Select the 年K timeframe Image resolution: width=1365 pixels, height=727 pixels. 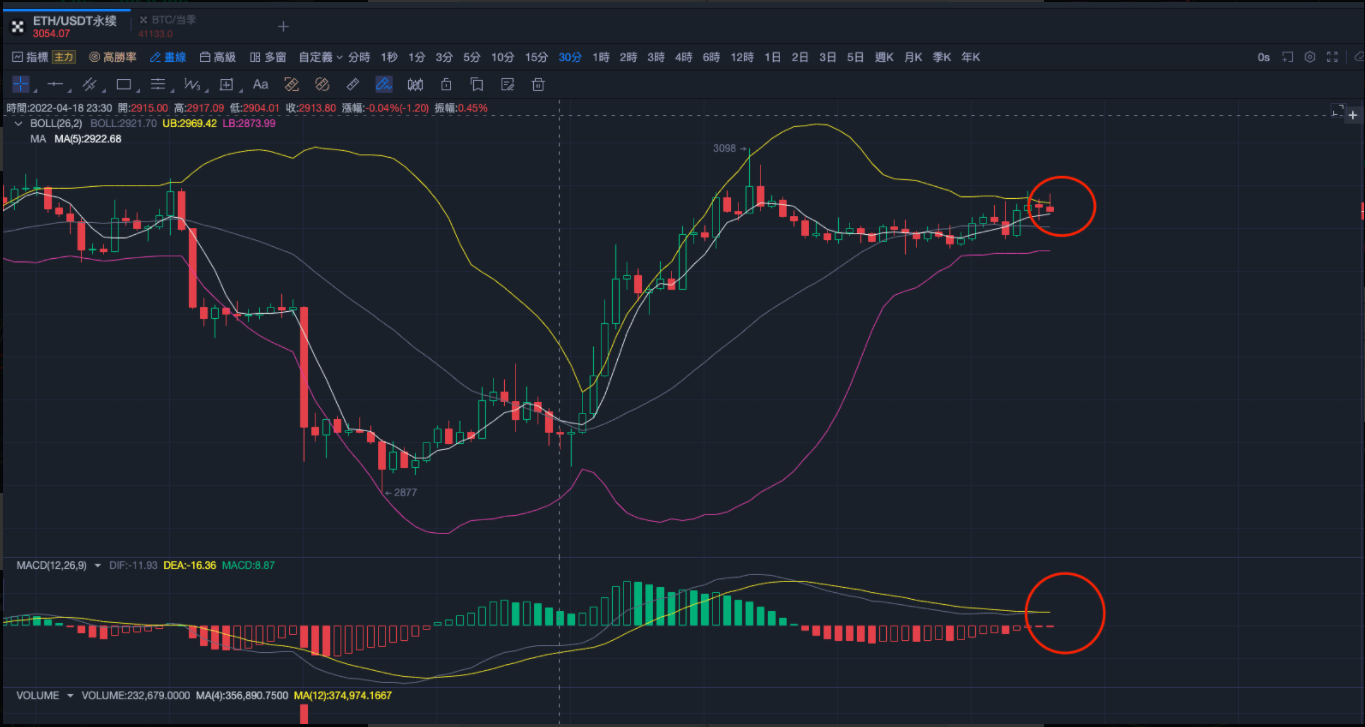click(x=970, y=57)
